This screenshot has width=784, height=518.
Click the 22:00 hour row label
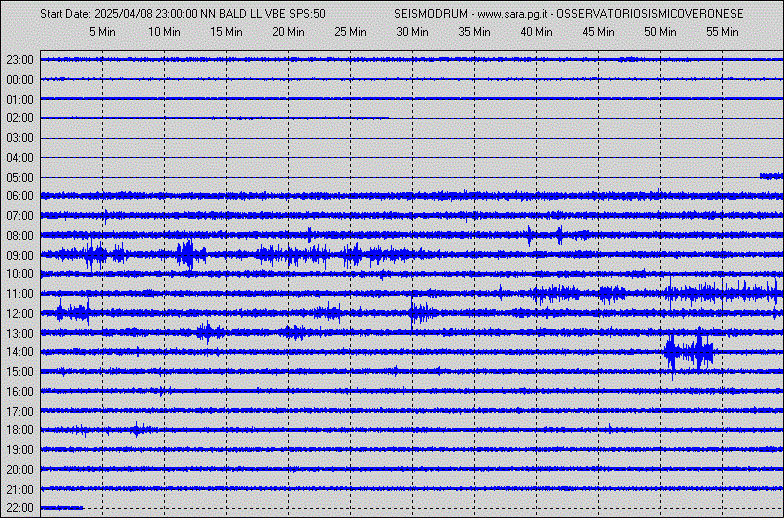20,508
